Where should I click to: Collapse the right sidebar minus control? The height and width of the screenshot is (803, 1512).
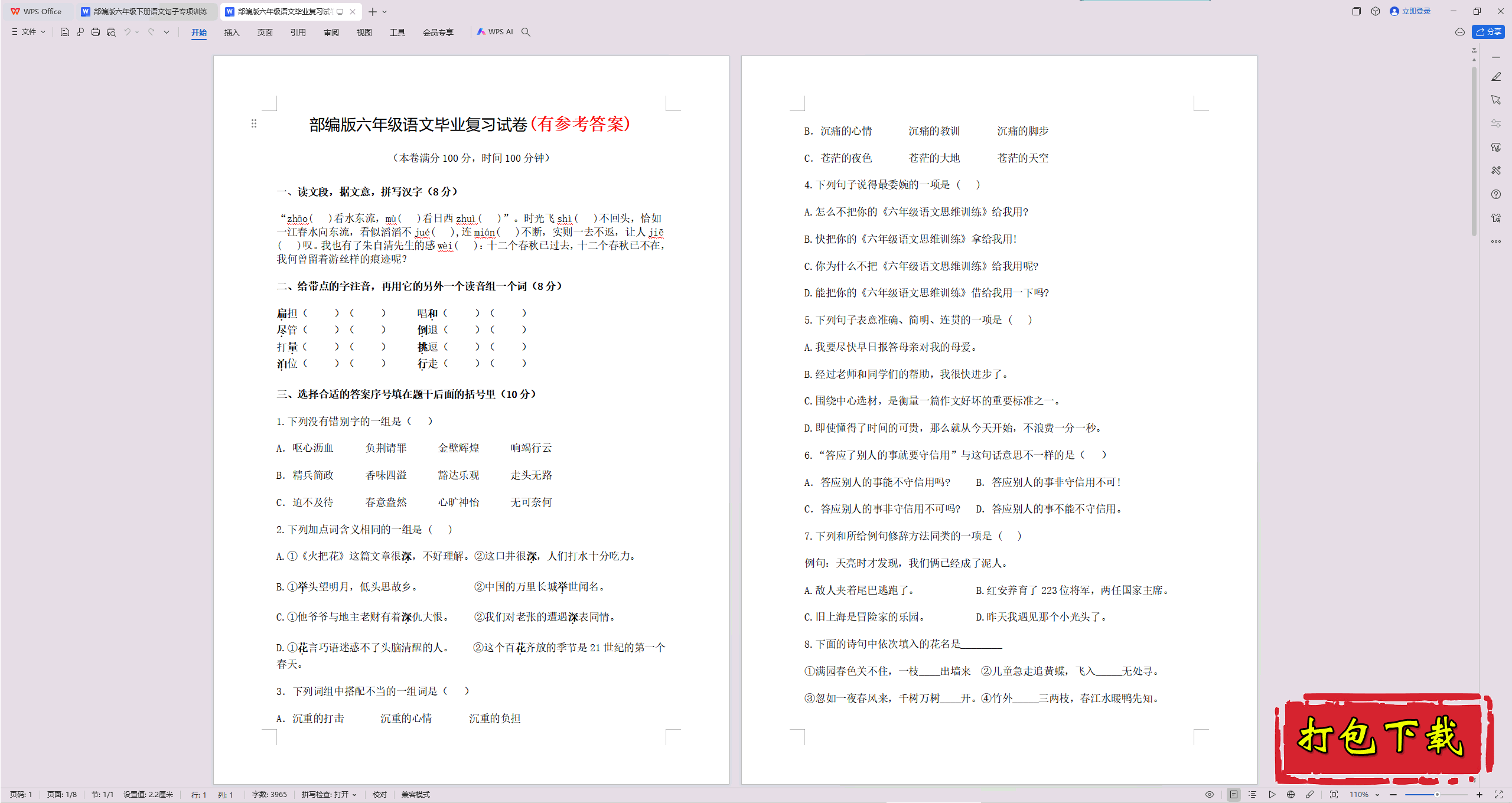tap(1496, 57)
